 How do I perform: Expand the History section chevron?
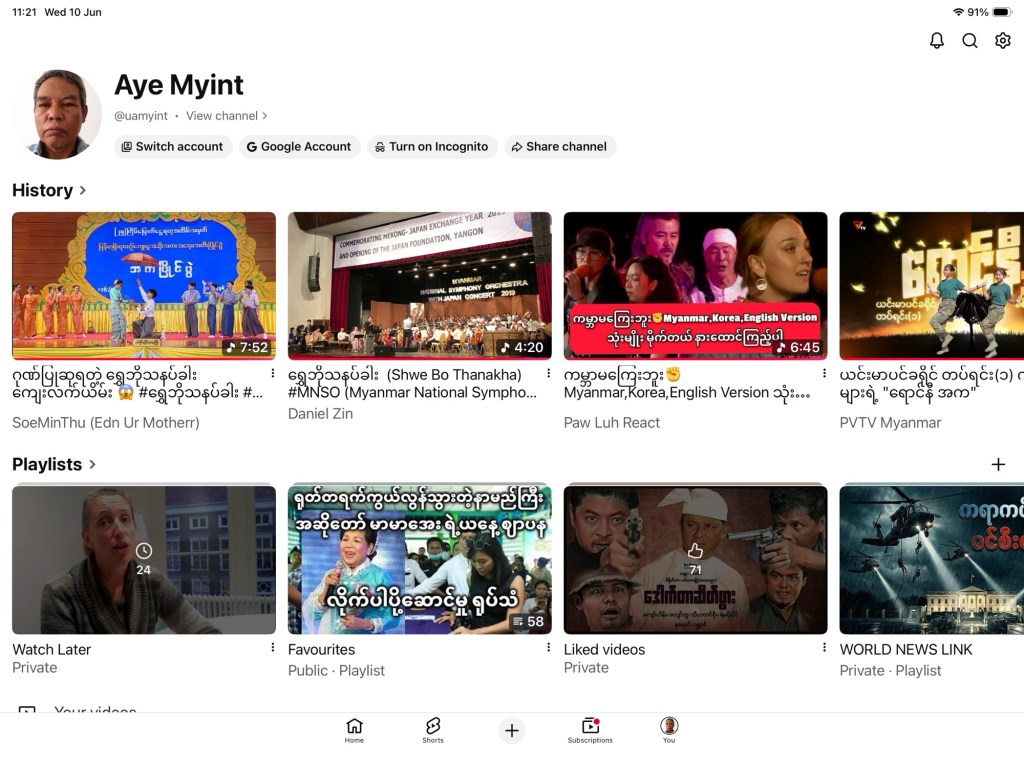(83, 190)
